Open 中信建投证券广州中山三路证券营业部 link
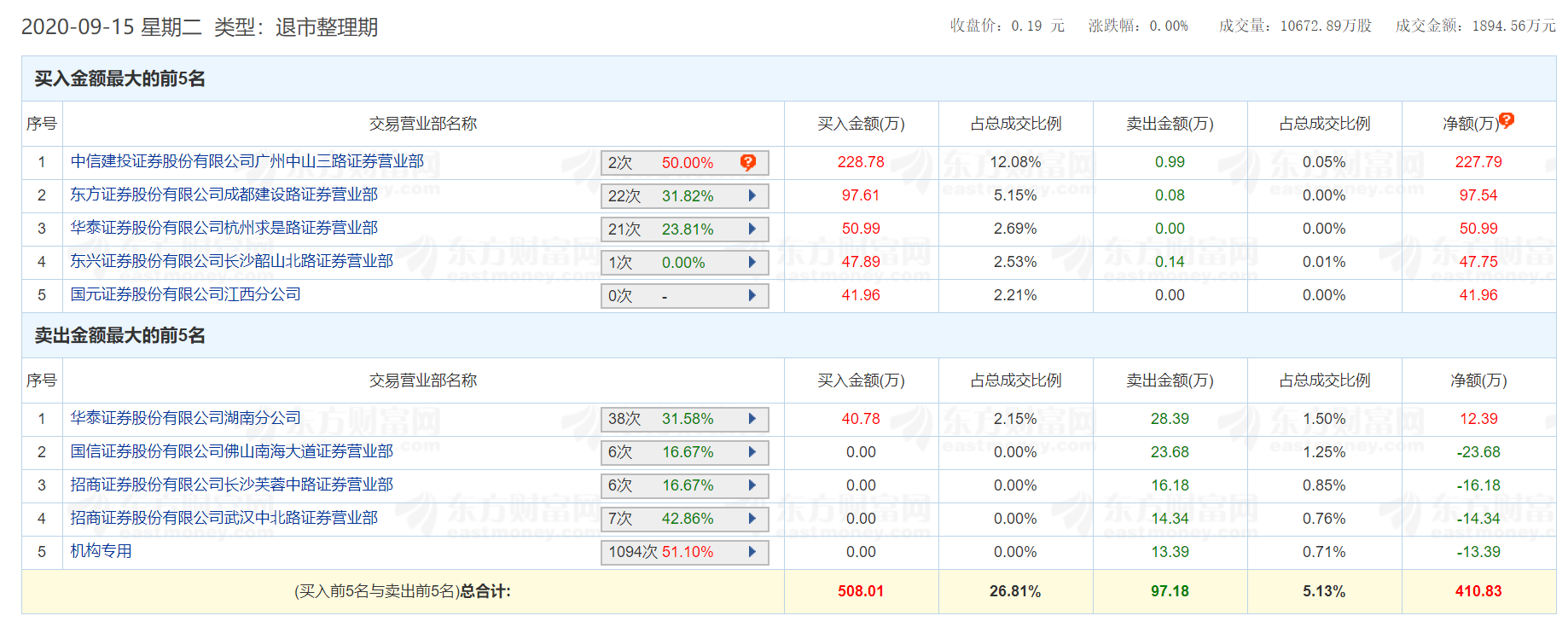Screen dimensions: 1568x633 [x=247, y=161]
